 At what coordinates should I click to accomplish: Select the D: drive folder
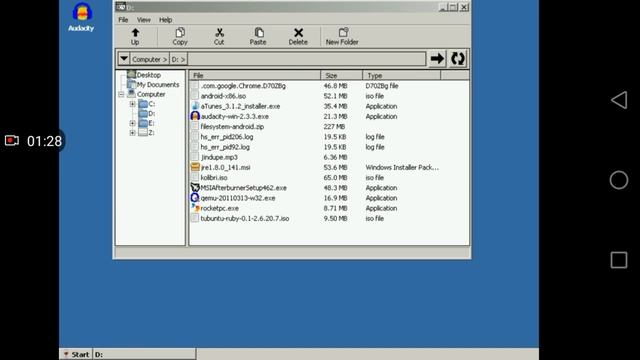(x=147, y=113)
